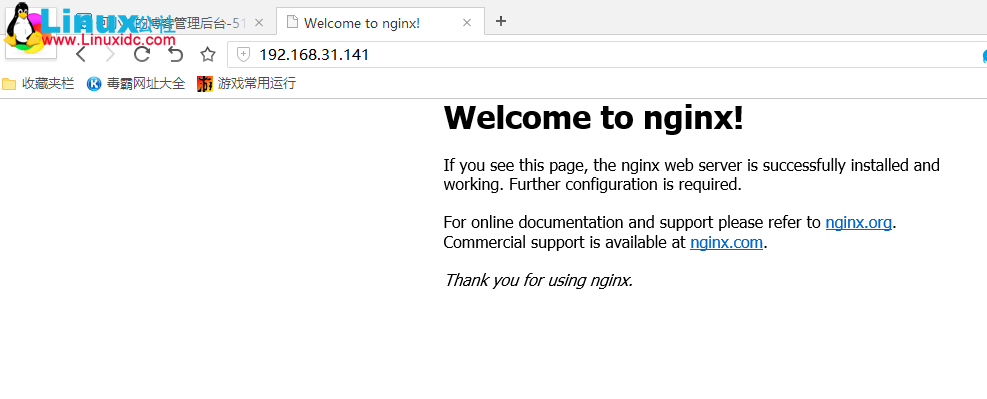Bookmark this page with the star icon
The image size is (987, 399).
(208, 55)
